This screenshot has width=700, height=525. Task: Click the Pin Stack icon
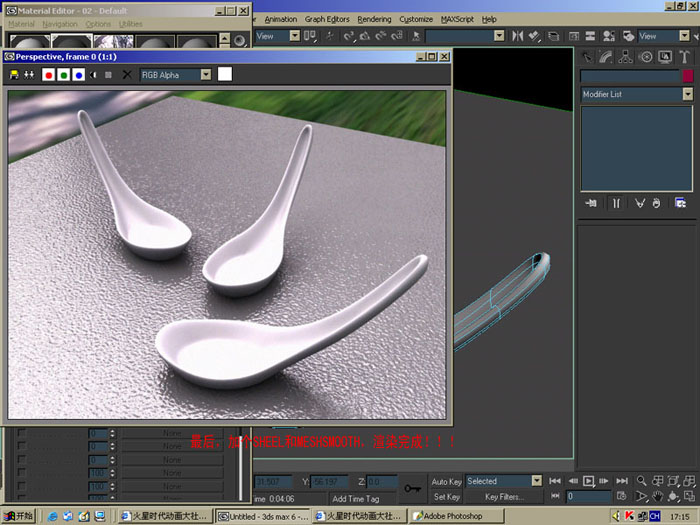click(591, 204)
